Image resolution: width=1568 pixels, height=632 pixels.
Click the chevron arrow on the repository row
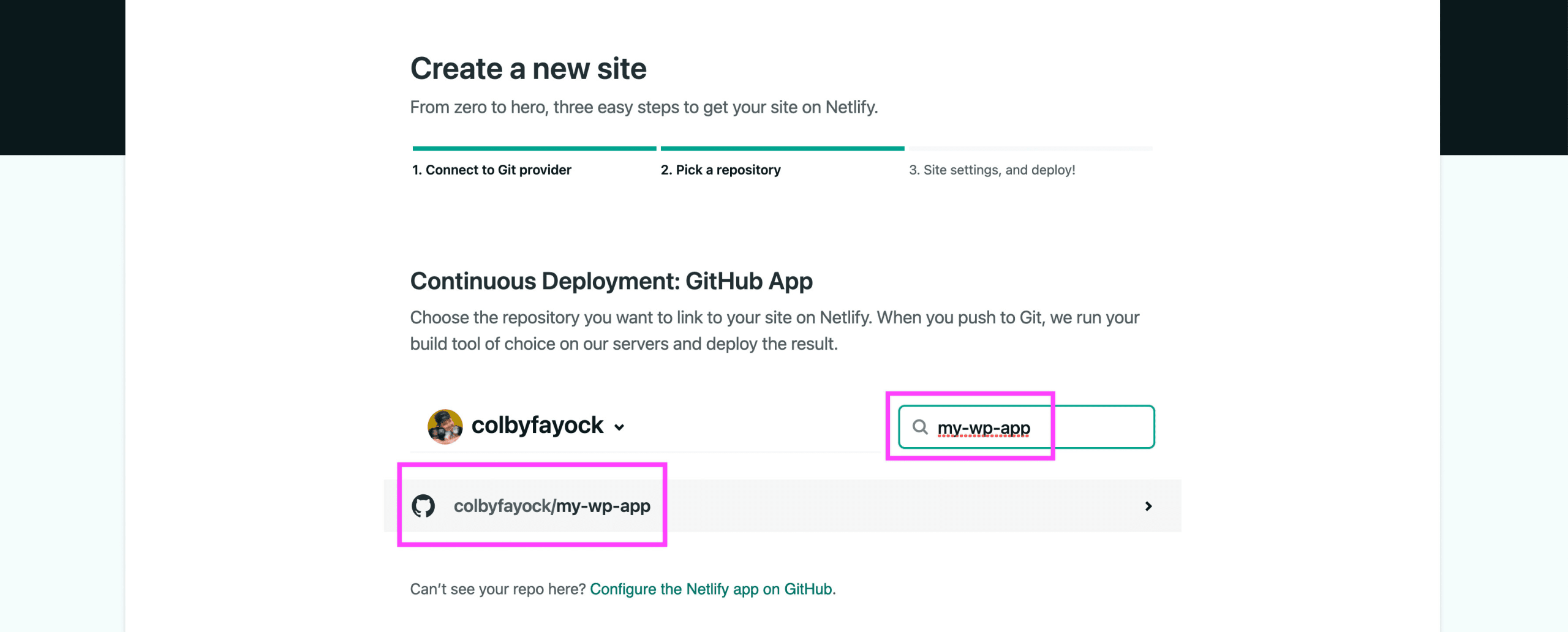click(1148, 506)
